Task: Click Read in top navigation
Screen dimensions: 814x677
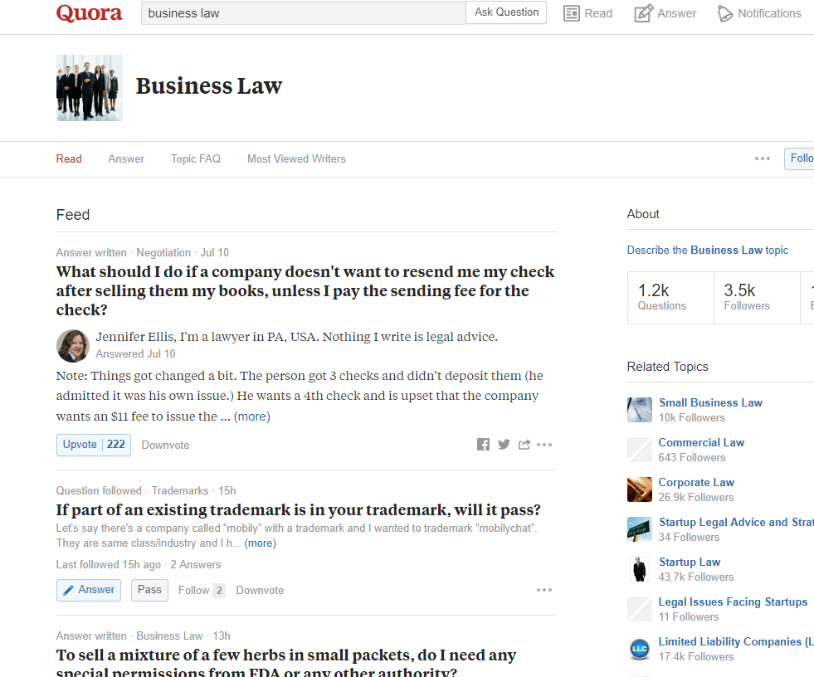Action: [x=598, y=13]
